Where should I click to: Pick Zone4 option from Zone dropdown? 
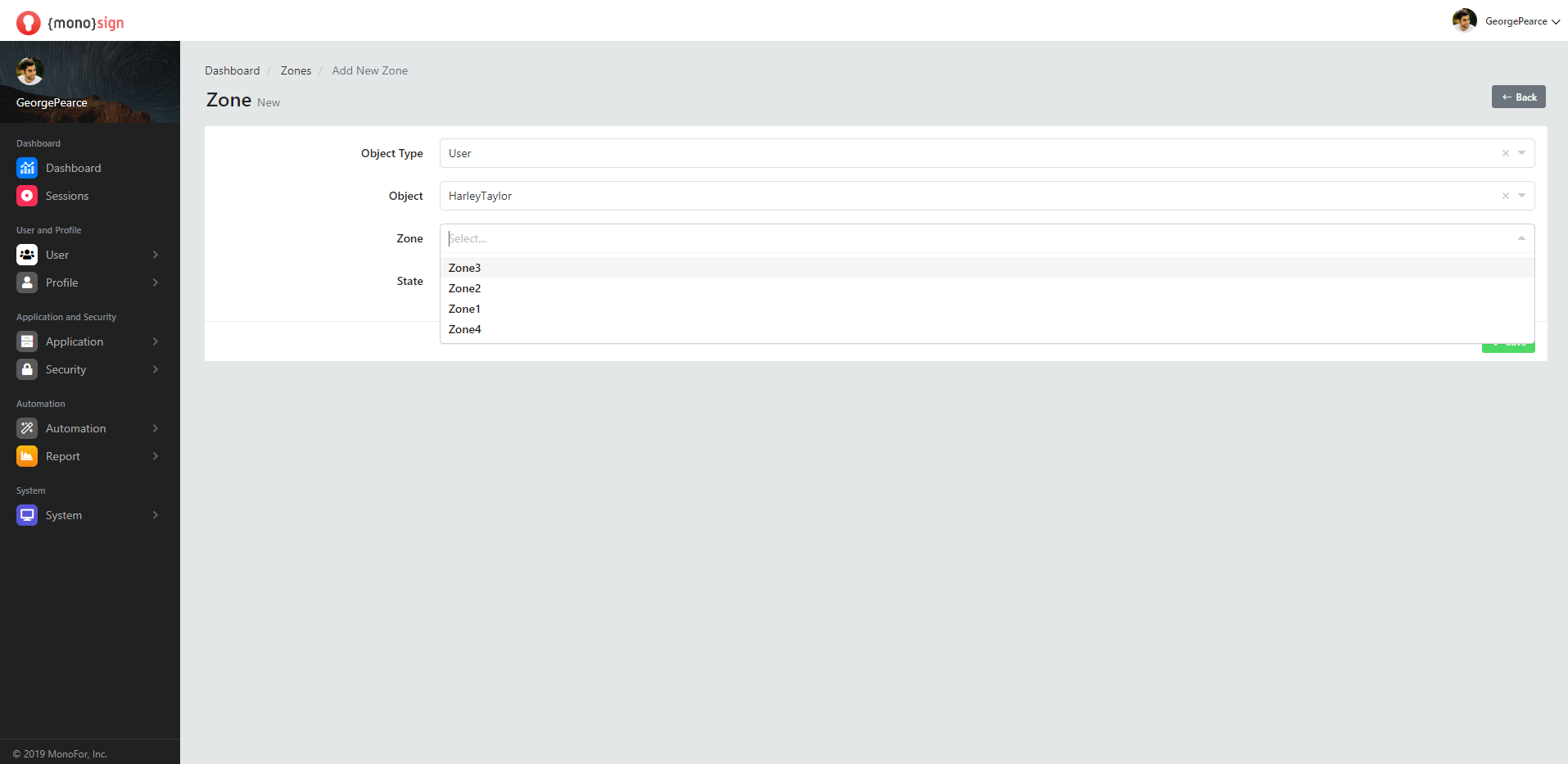[465, 329]
